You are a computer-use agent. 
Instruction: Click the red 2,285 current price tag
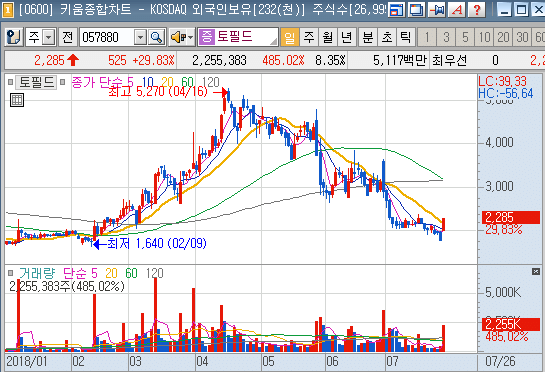[511, 218]
